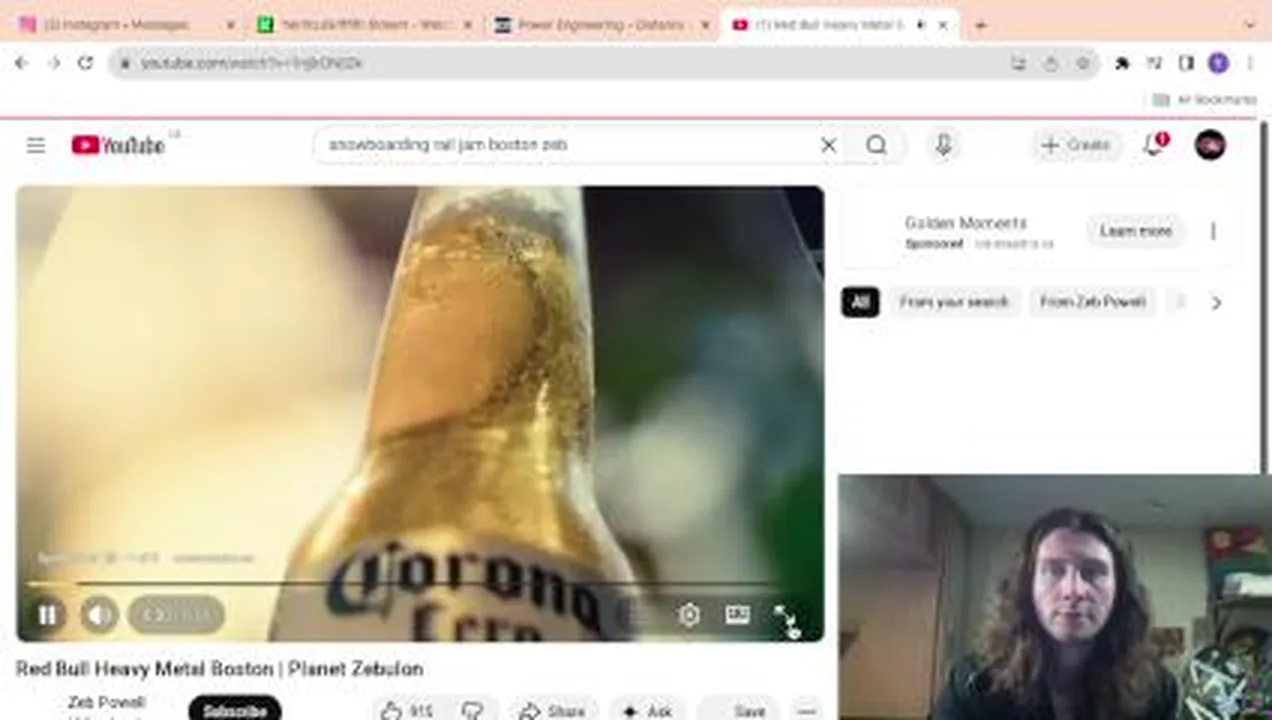Switch to the Power Engineering tab

600,25
